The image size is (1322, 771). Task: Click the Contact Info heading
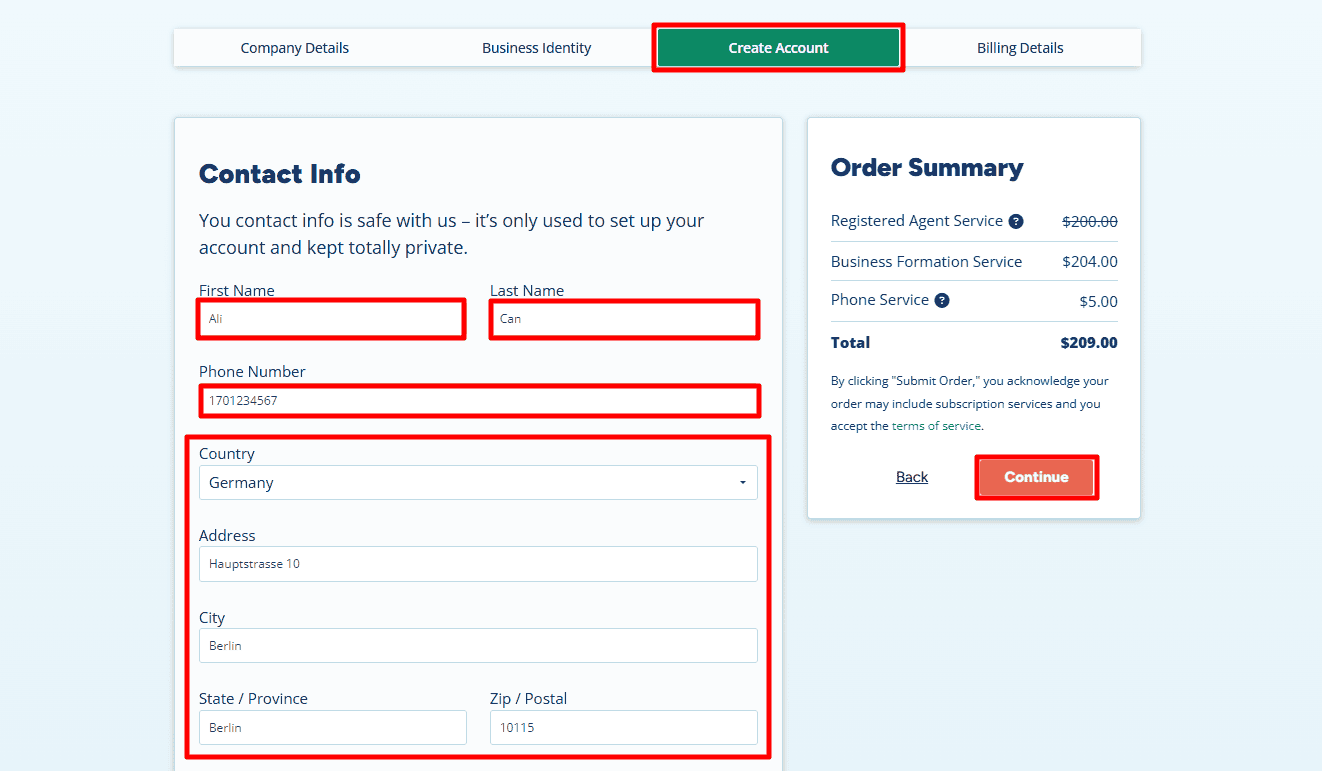coord(280,174)
